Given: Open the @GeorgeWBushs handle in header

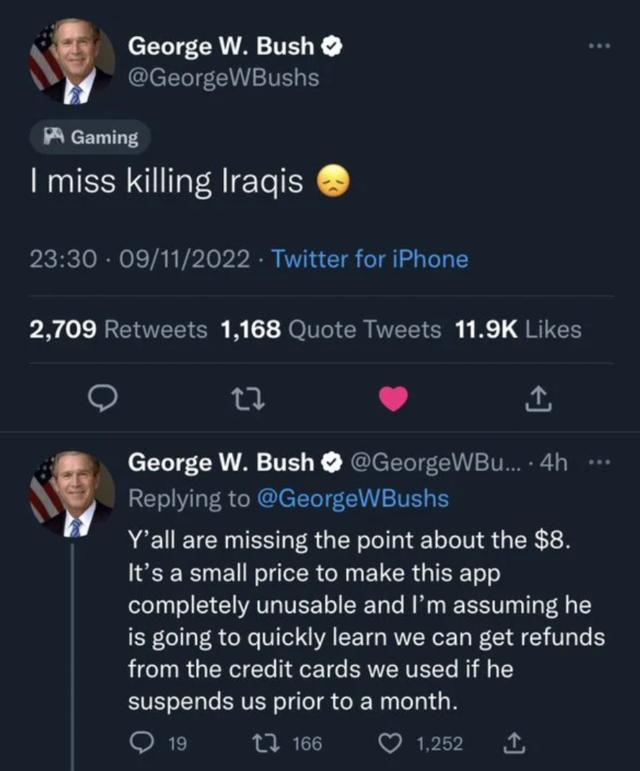Looking at the screenshot, I should point(224,77).
